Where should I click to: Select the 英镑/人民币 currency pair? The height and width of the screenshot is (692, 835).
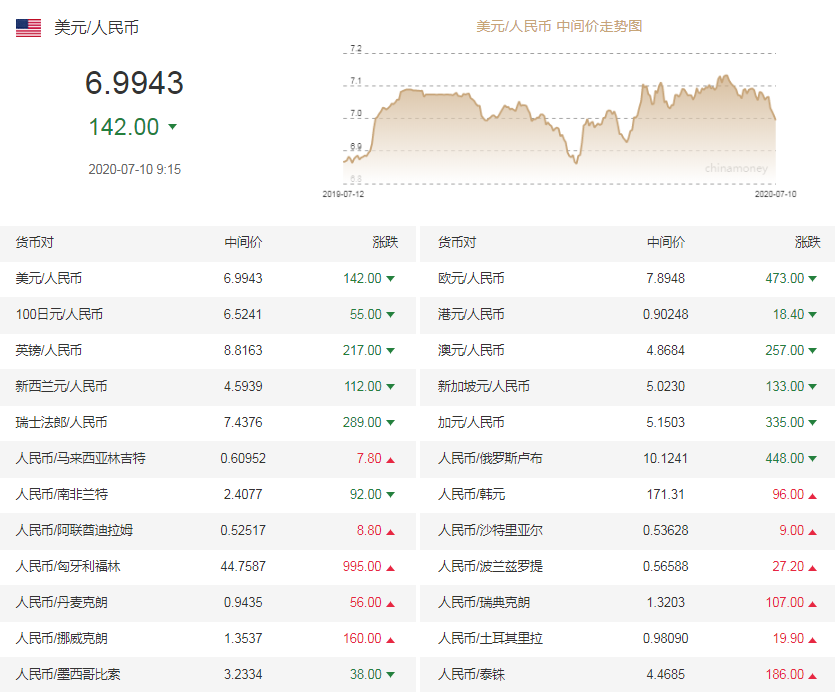(48, 350)
